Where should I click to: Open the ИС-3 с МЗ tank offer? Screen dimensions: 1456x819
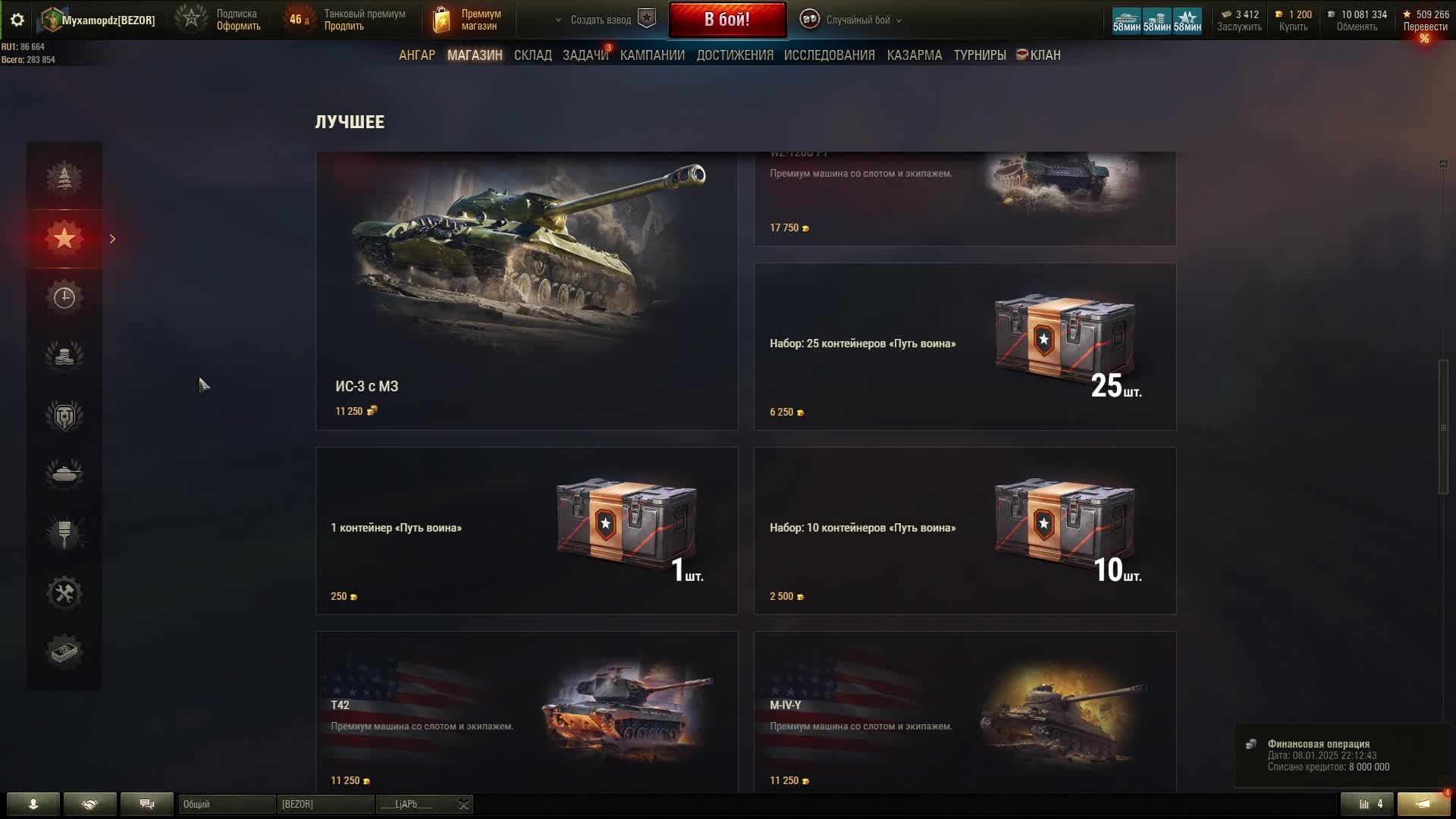[x=526, y=291]
